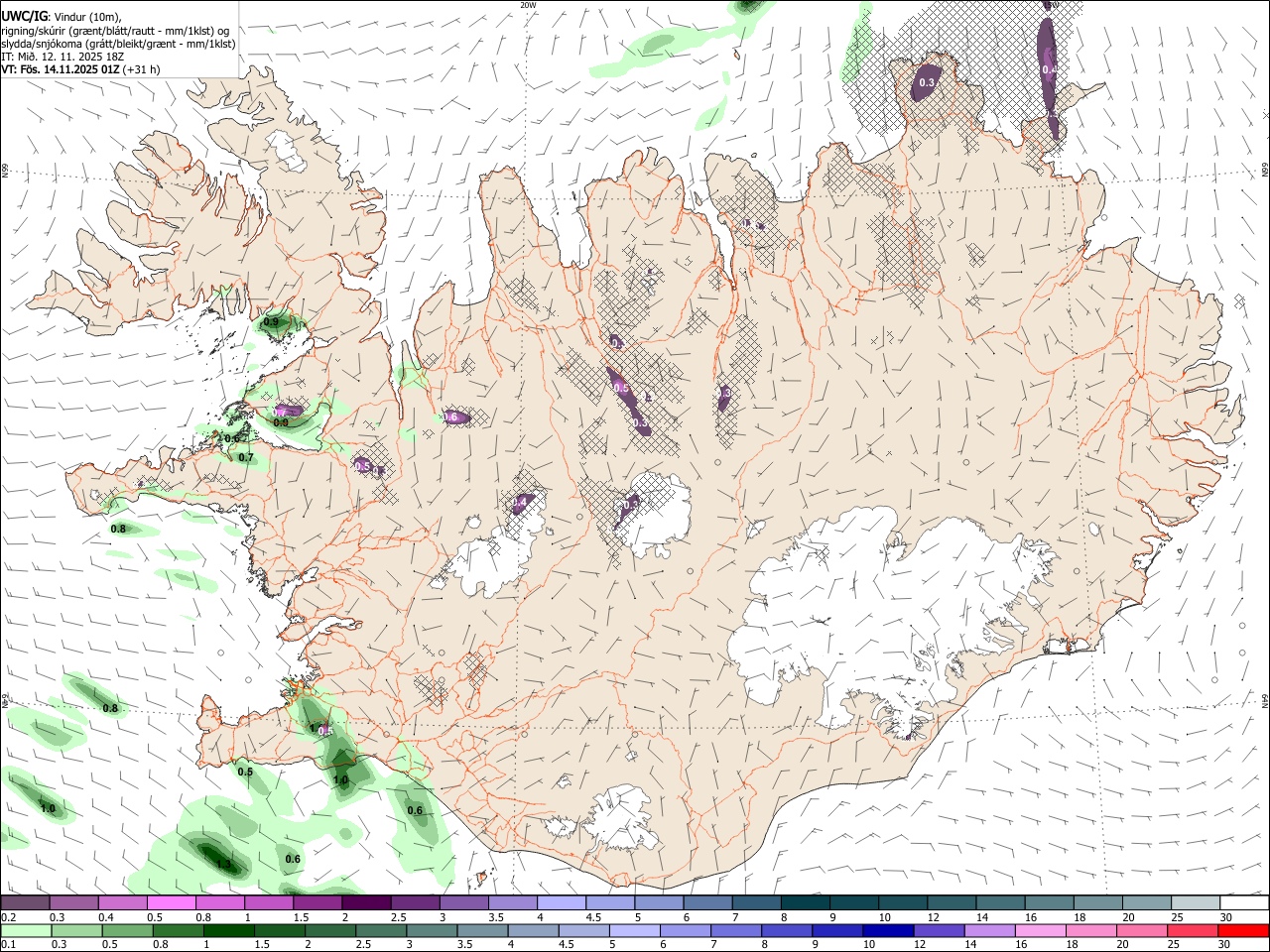
Task: Click the '(+31 h)' forecast offset text
Action: [142, 69]
